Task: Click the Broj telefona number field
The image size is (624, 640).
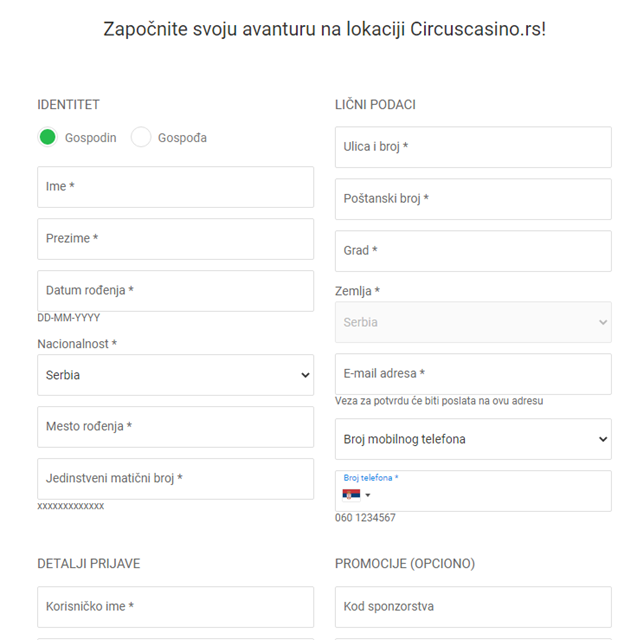Action: pyautogui.click(x=490, y=495)
